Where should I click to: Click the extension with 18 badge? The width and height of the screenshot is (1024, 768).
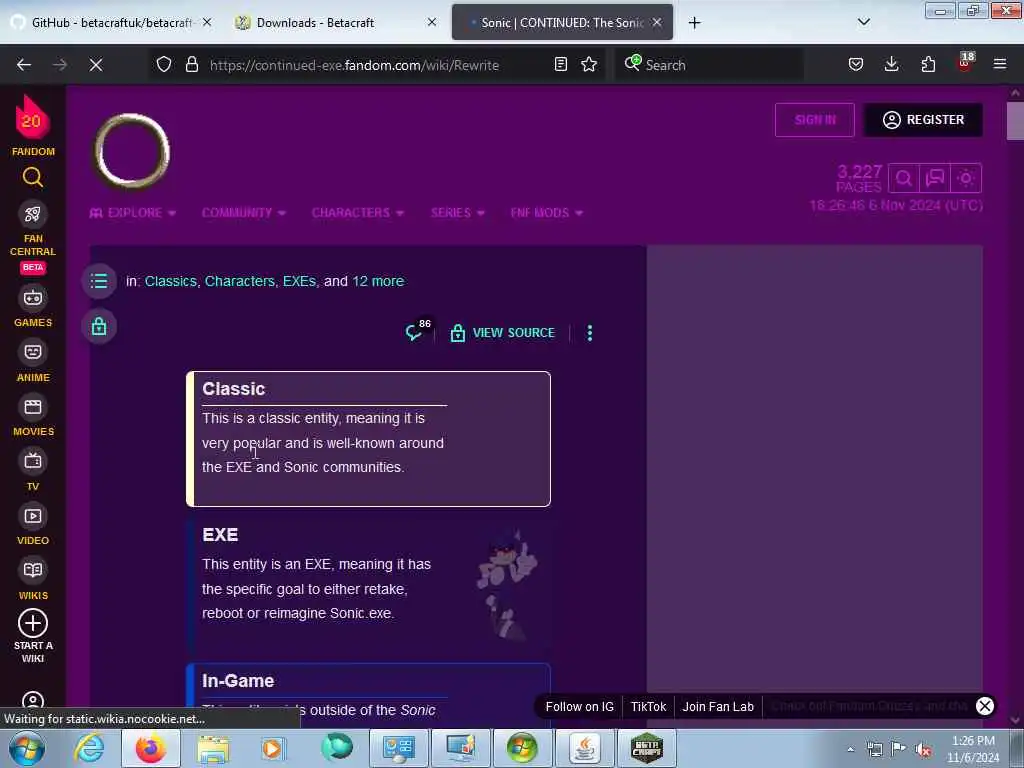tap(965, 63)
